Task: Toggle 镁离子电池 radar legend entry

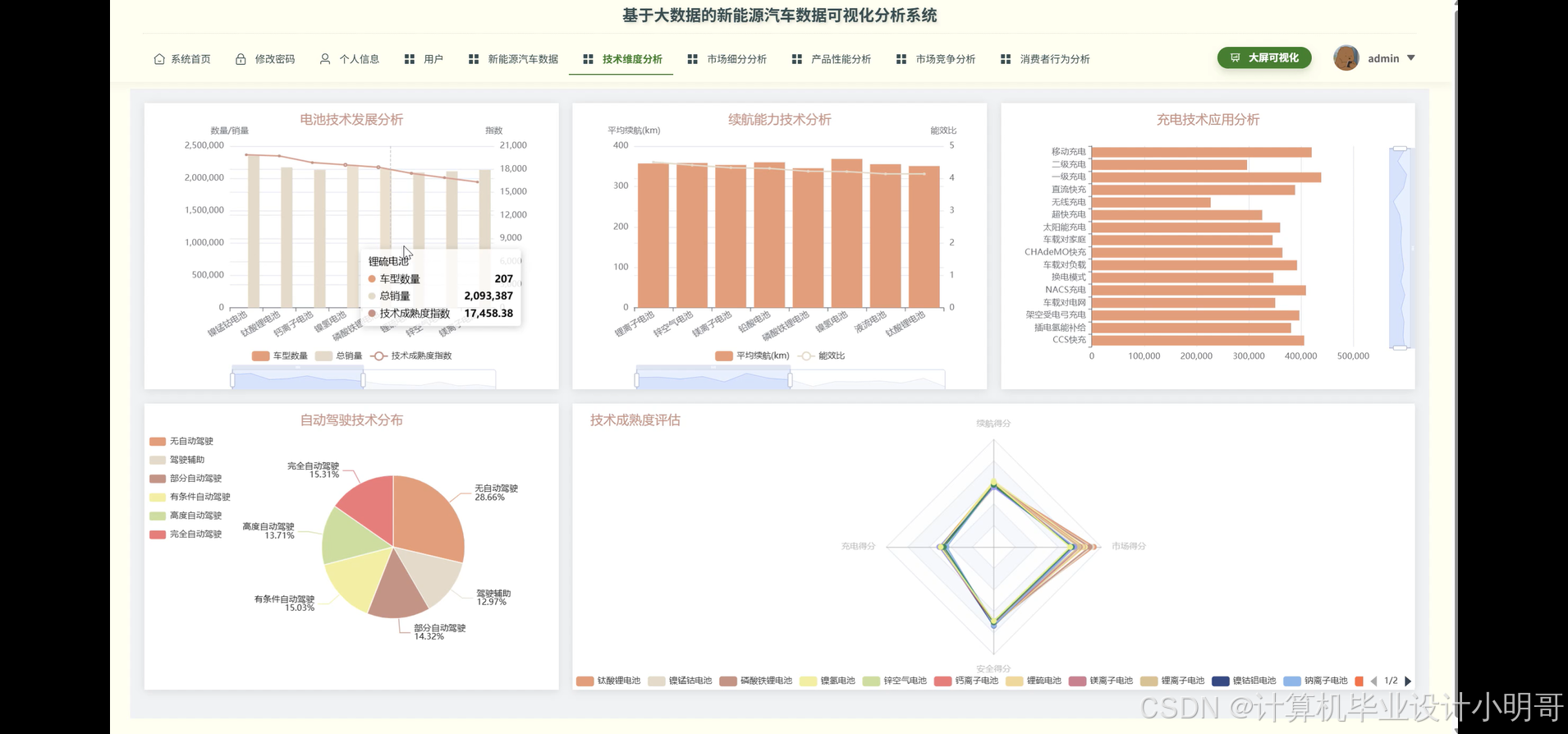Action: 1101,681
